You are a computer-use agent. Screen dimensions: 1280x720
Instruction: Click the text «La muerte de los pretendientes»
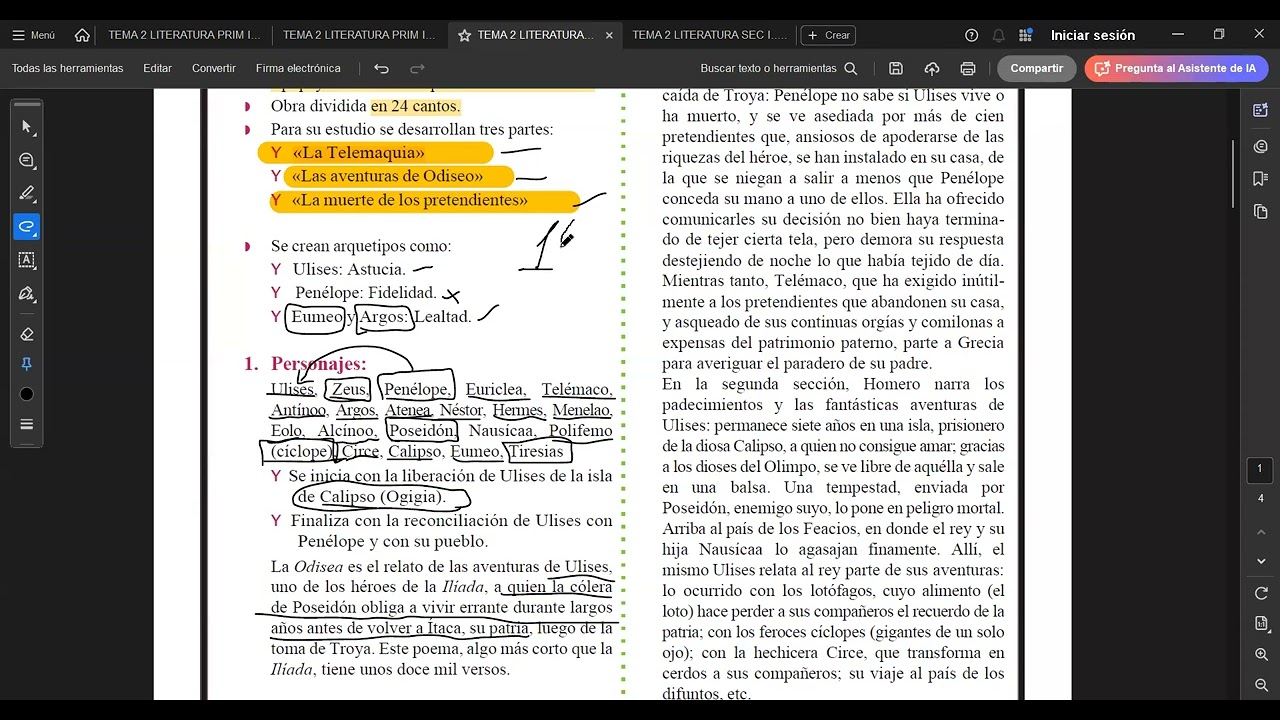point(410,200)
